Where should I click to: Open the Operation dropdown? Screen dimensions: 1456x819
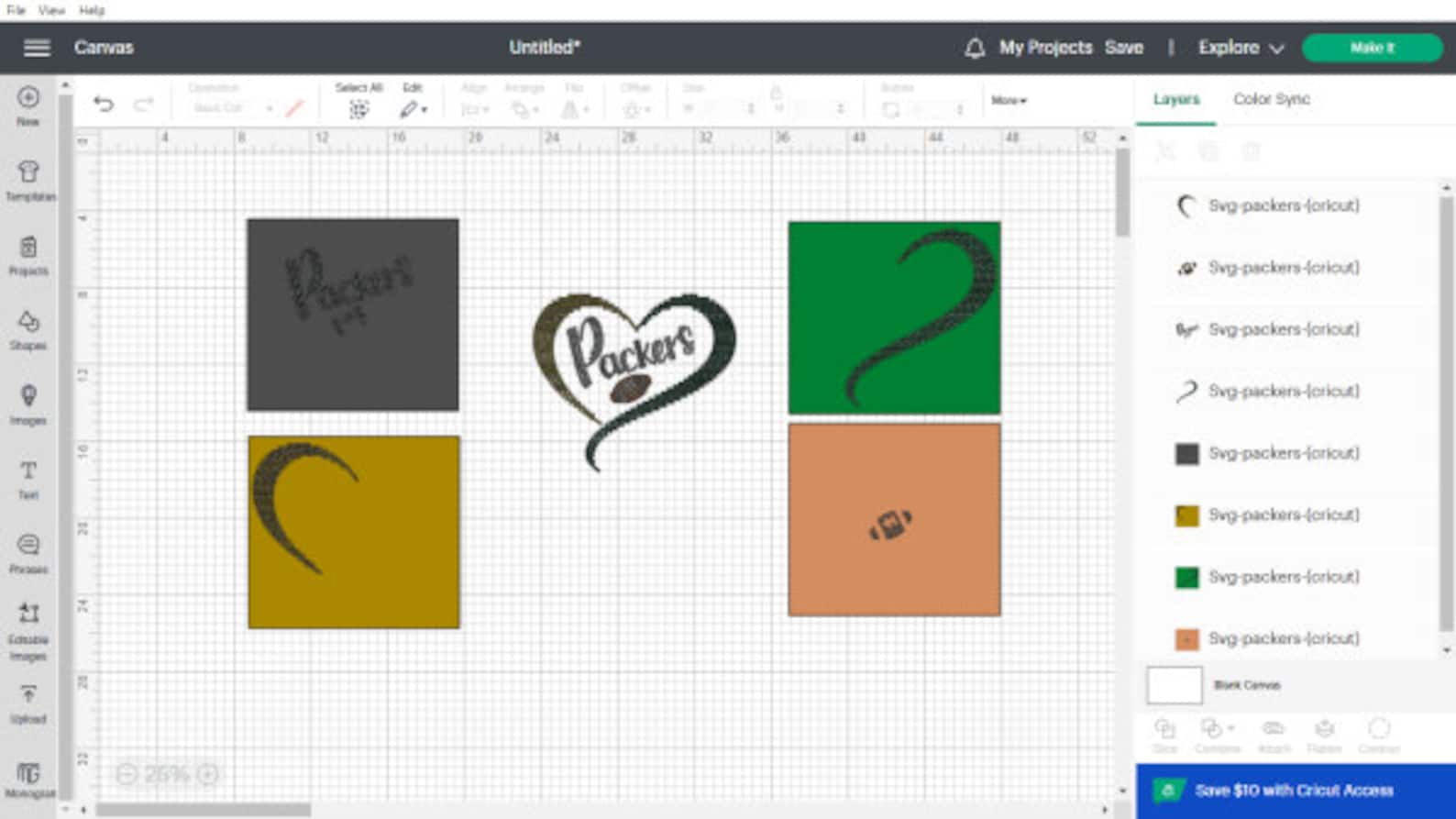[232, 108]
